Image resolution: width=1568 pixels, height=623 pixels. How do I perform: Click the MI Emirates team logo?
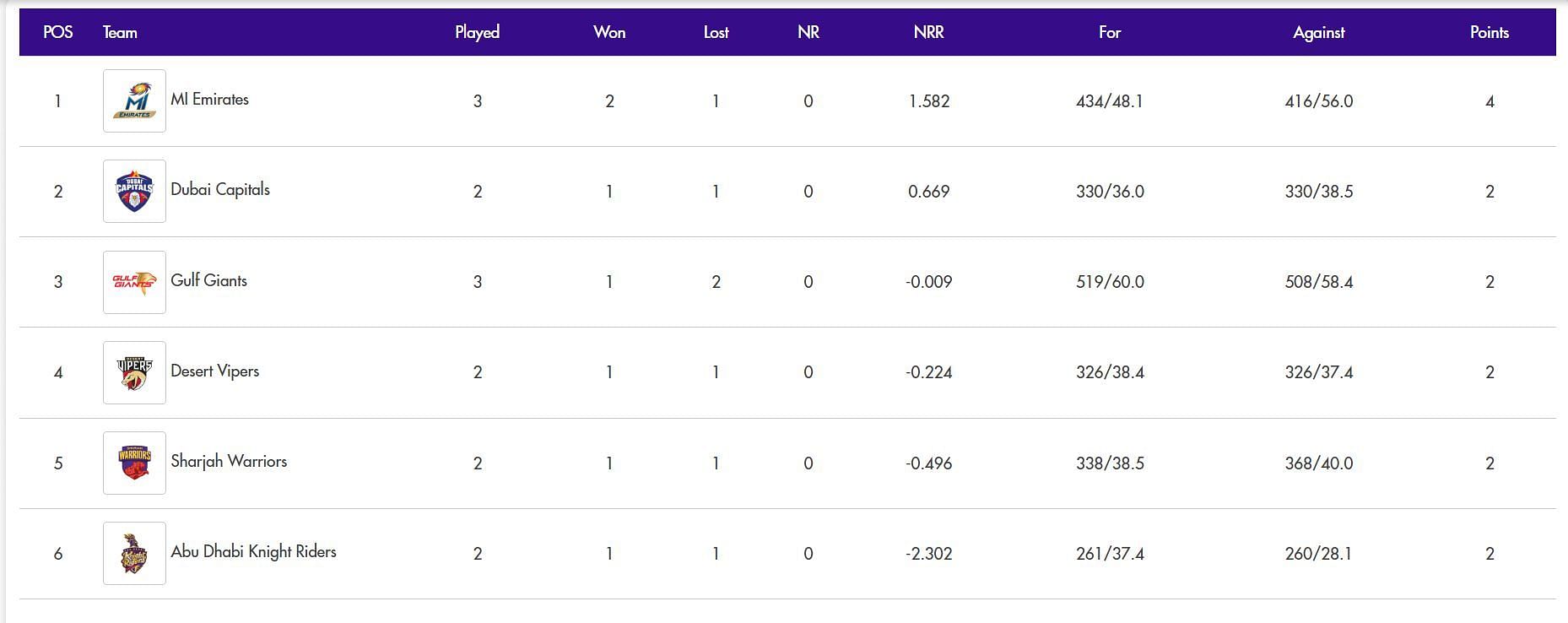coord(134,100)
